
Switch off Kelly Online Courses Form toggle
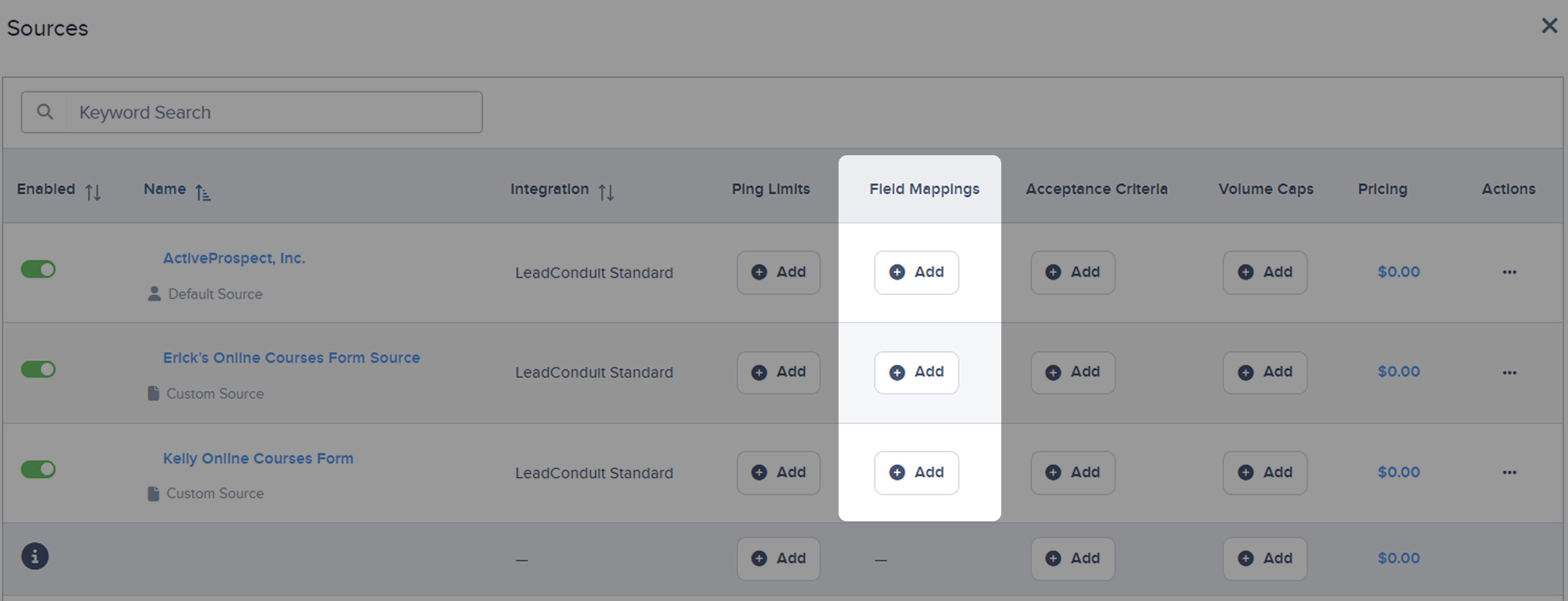pos(38,469)
